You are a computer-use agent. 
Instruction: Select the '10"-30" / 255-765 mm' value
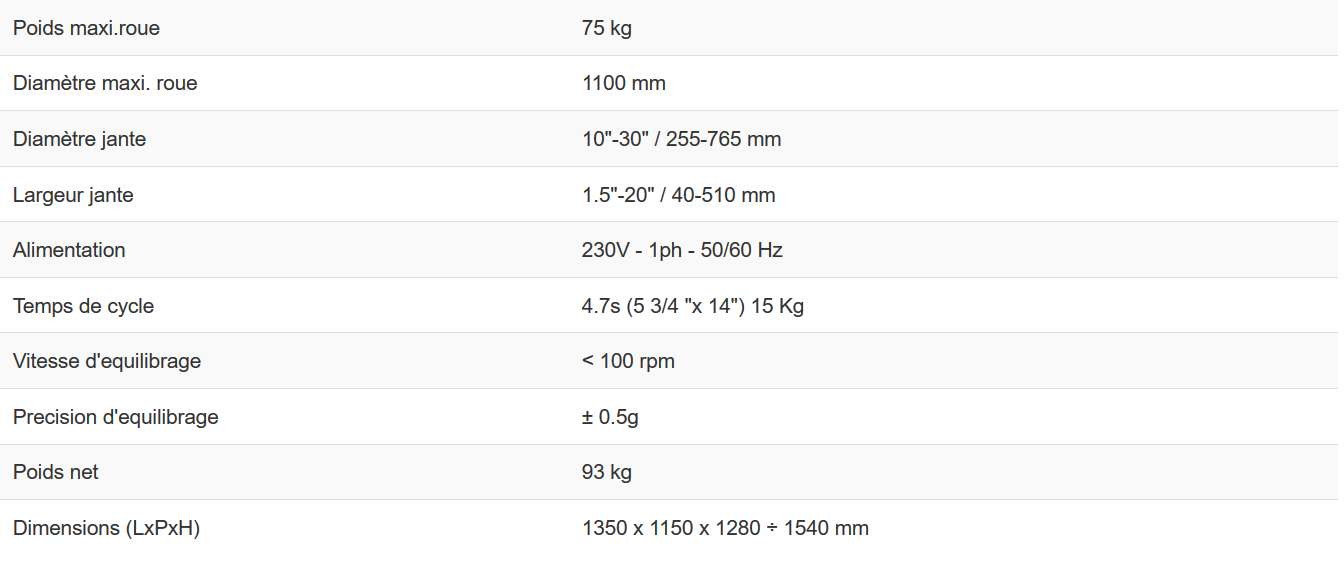point(681,139)
